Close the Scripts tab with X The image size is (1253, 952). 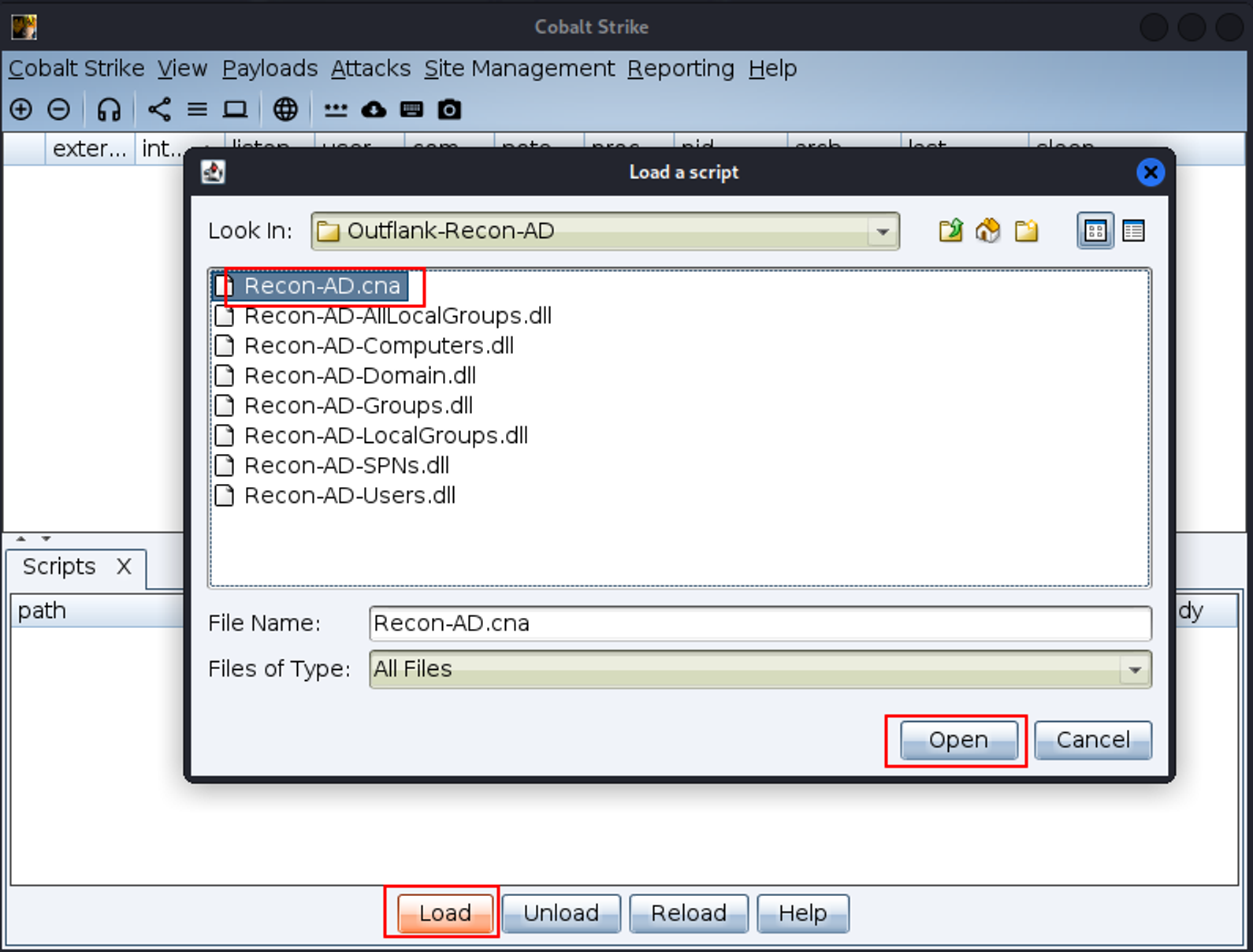124,567
